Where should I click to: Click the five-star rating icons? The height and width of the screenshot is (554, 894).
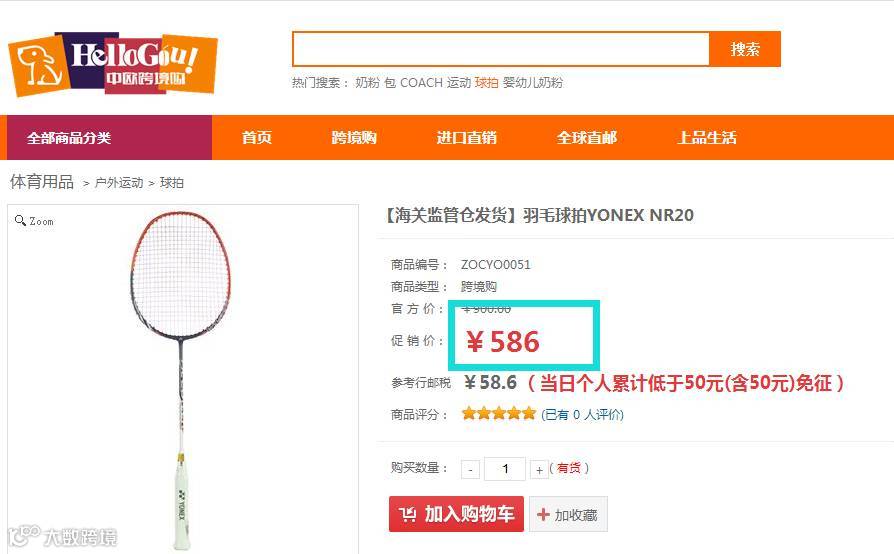(499, 414)
